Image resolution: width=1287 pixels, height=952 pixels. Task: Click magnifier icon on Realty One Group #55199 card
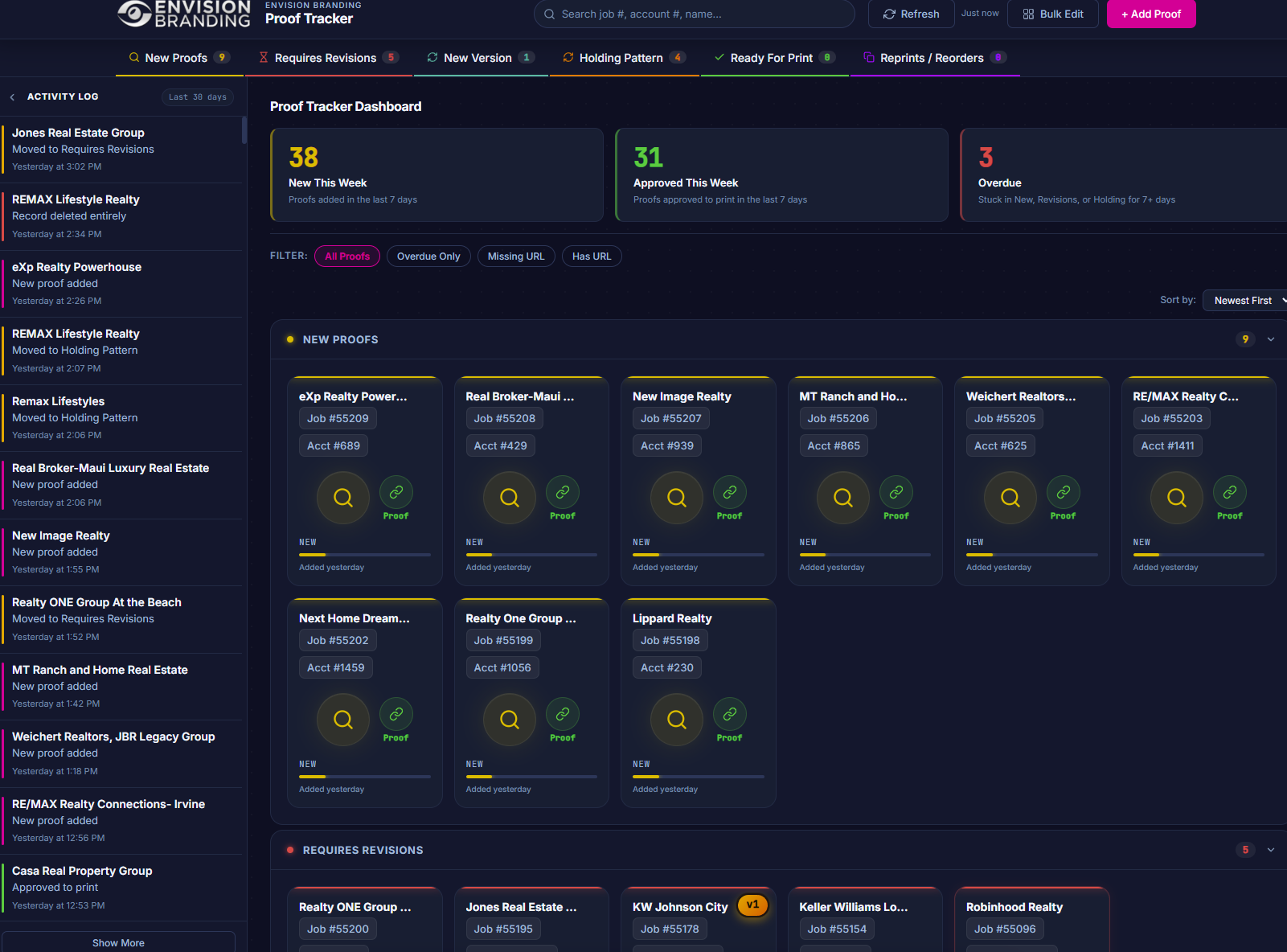pos(510,720)
